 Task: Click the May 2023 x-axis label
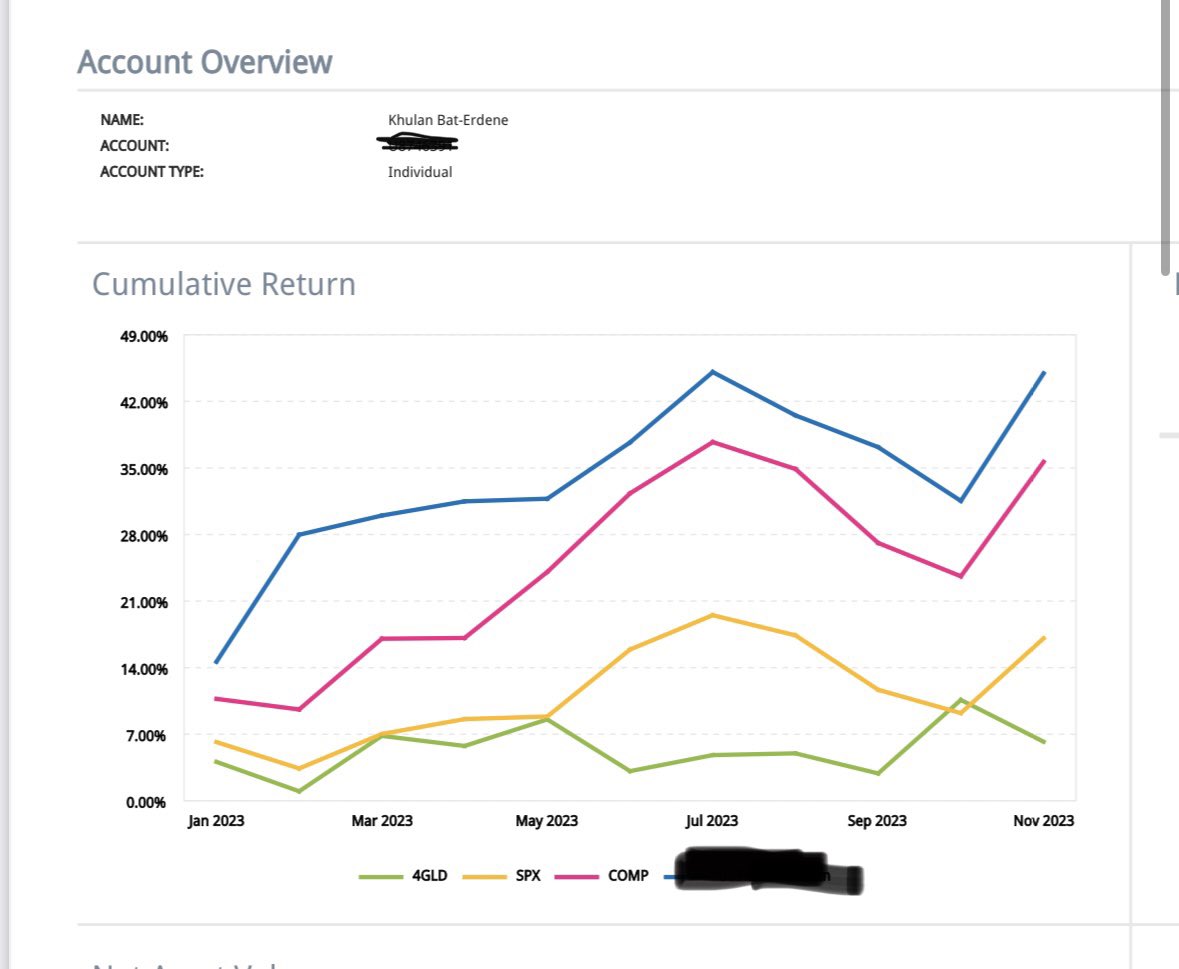click(x=547, y=821)
